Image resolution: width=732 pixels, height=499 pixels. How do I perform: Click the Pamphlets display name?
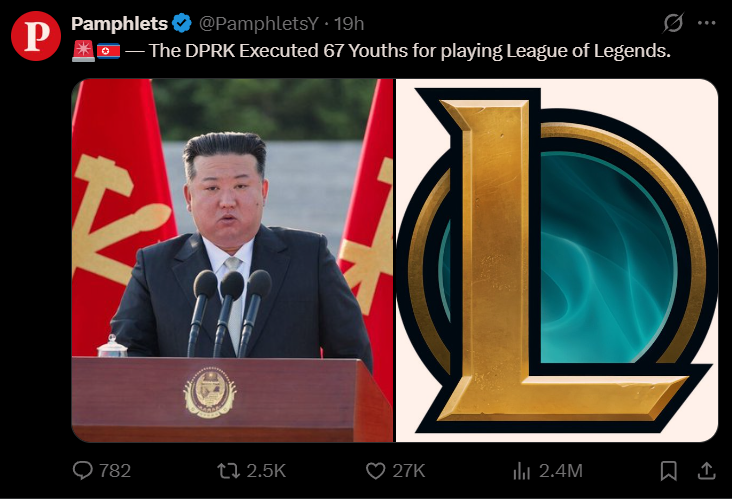click(x=120, y=23)
